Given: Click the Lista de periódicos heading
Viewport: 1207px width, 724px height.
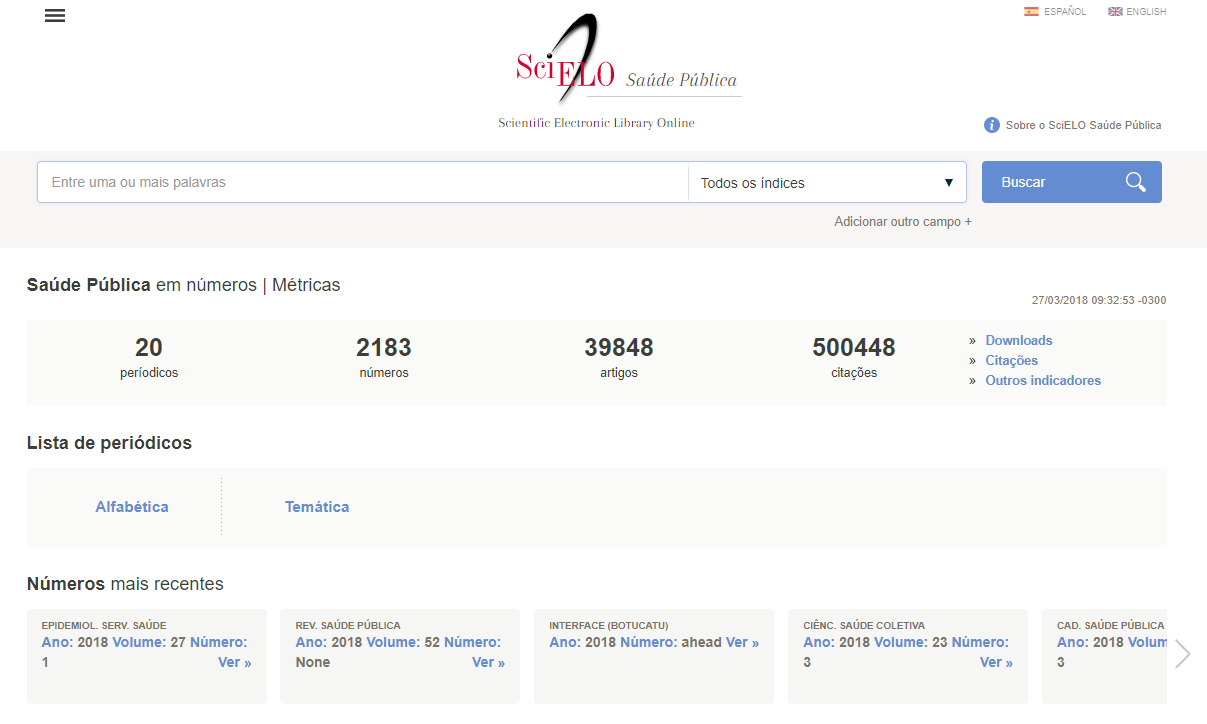Looking at the screenshot, I should pos(109,443).
